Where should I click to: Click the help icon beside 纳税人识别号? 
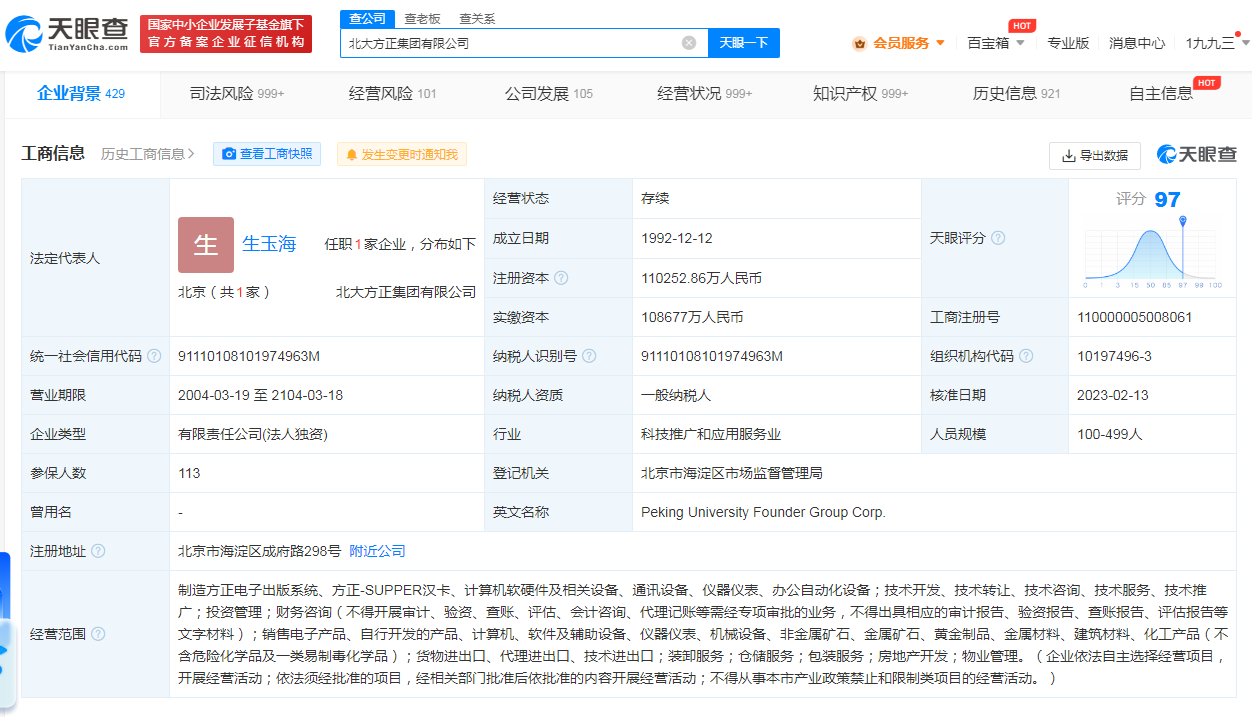click(589, 356)
